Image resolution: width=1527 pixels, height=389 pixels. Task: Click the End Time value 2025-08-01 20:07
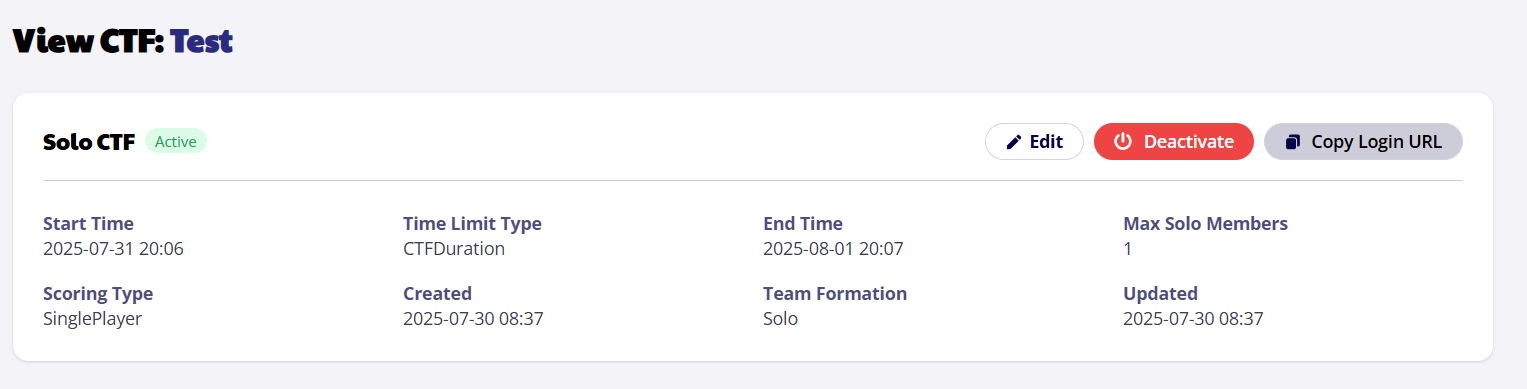[x=833, y=249]
